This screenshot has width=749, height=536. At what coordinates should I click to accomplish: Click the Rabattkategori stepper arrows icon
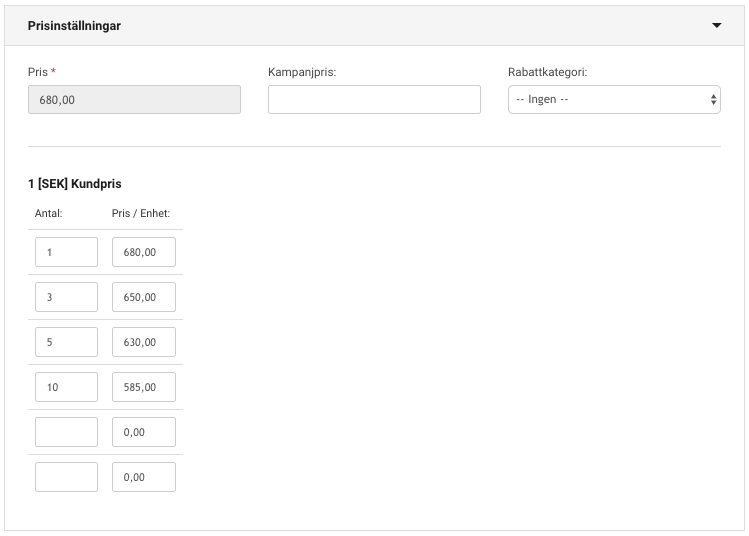click(713, 99)
